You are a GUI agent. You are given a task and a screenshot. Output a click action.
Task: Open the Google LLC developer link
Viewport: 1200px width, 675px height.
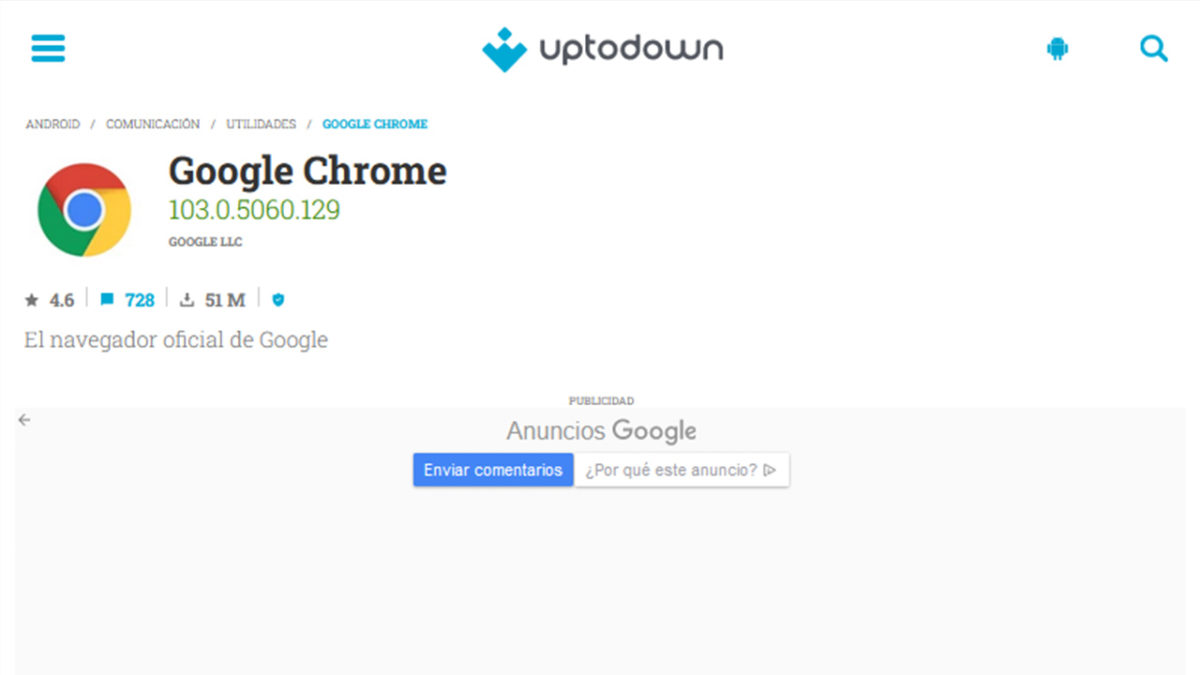[205, 242]
